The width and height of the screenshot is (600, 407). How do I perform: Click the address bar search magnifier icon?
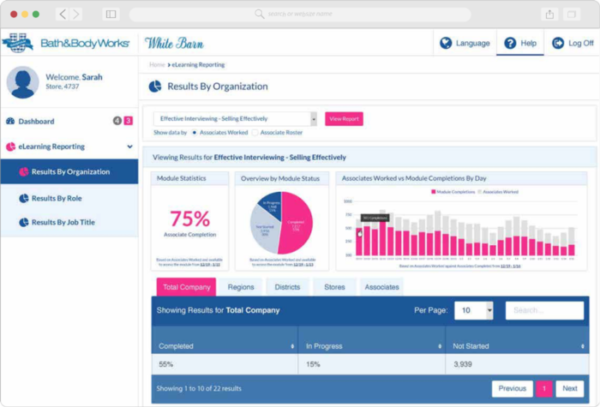(259, 14)
